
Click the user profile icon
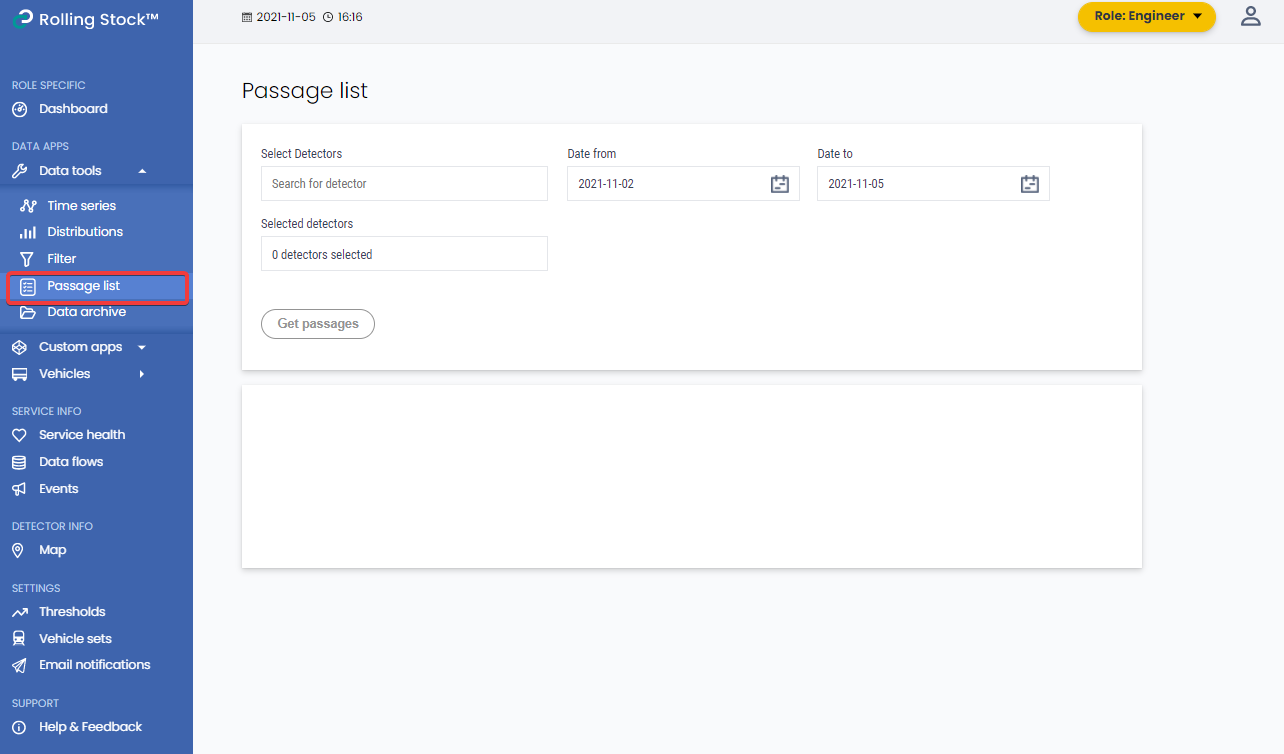coord(1250,16)
